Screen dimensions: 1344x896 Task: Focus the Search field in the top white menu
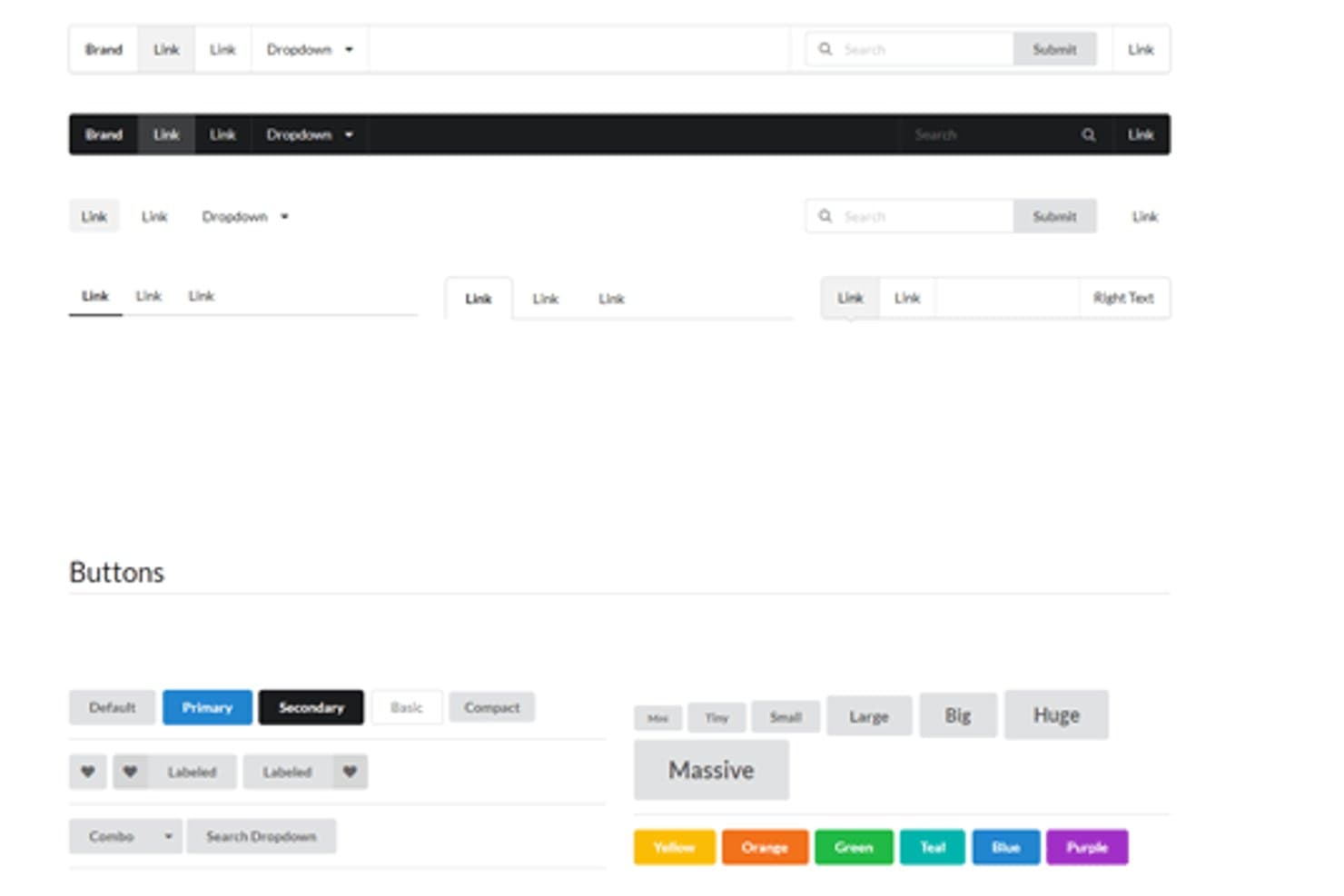[910, 49]
